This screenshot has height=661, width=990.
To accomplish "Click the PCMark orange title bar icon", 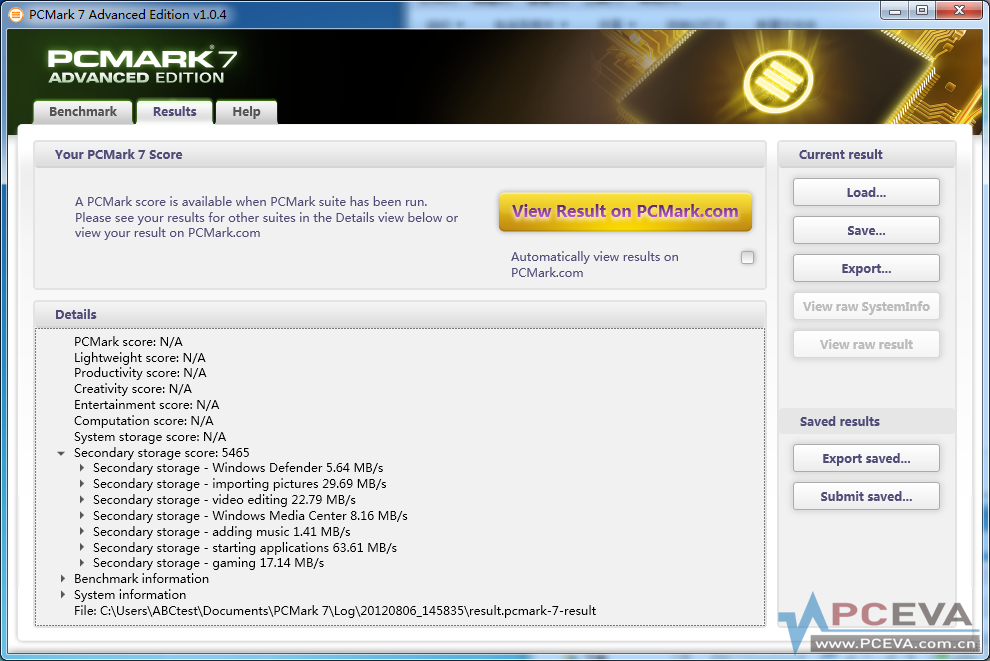I will [x=16, y=14].
